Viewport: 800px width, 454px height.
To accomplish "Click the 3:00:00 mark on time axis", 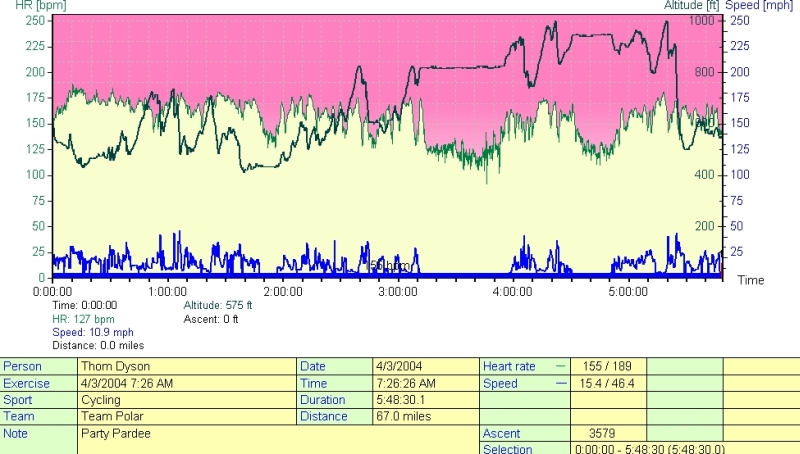I will [398, 291].
